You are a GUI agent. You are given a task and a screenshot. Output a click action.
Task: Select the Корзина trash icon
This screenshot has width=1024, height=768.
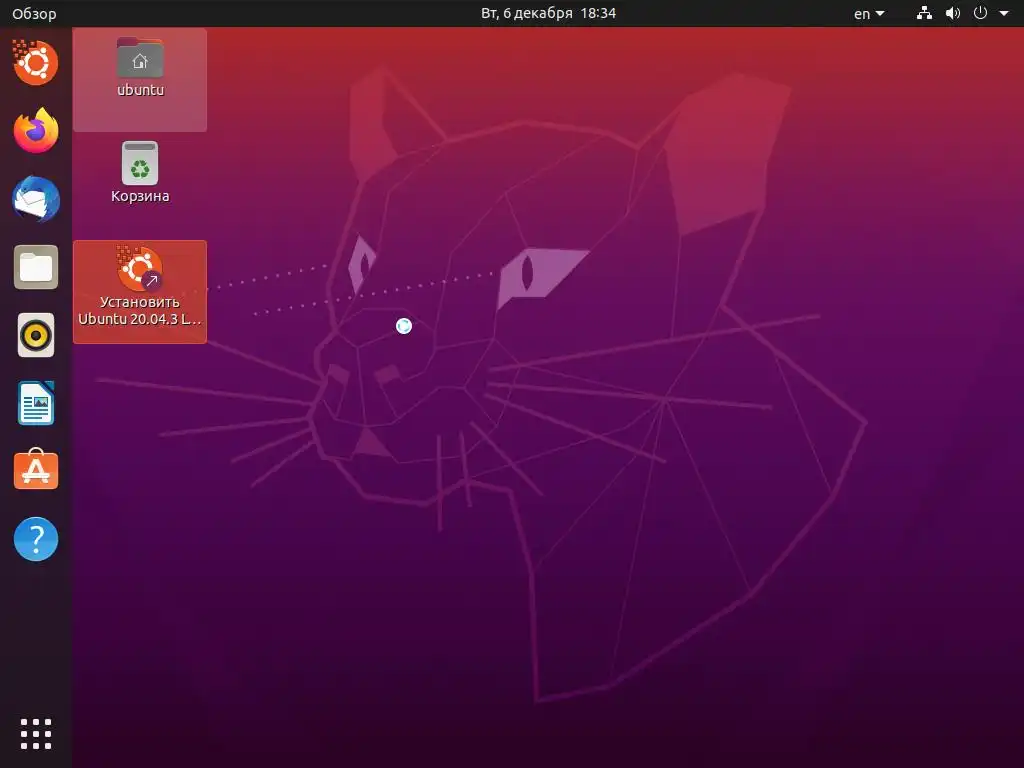pyautogui.click(x=140, y=173)
